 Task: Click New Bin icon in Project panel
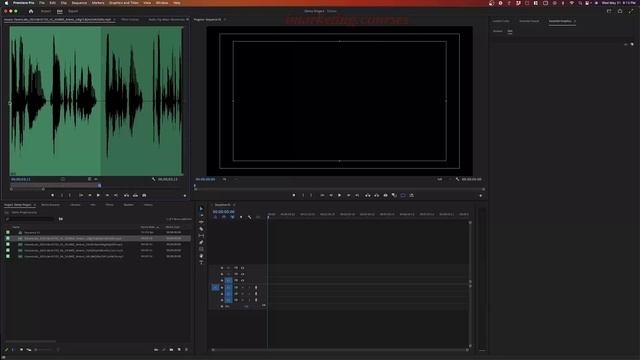tap(171, 350)
